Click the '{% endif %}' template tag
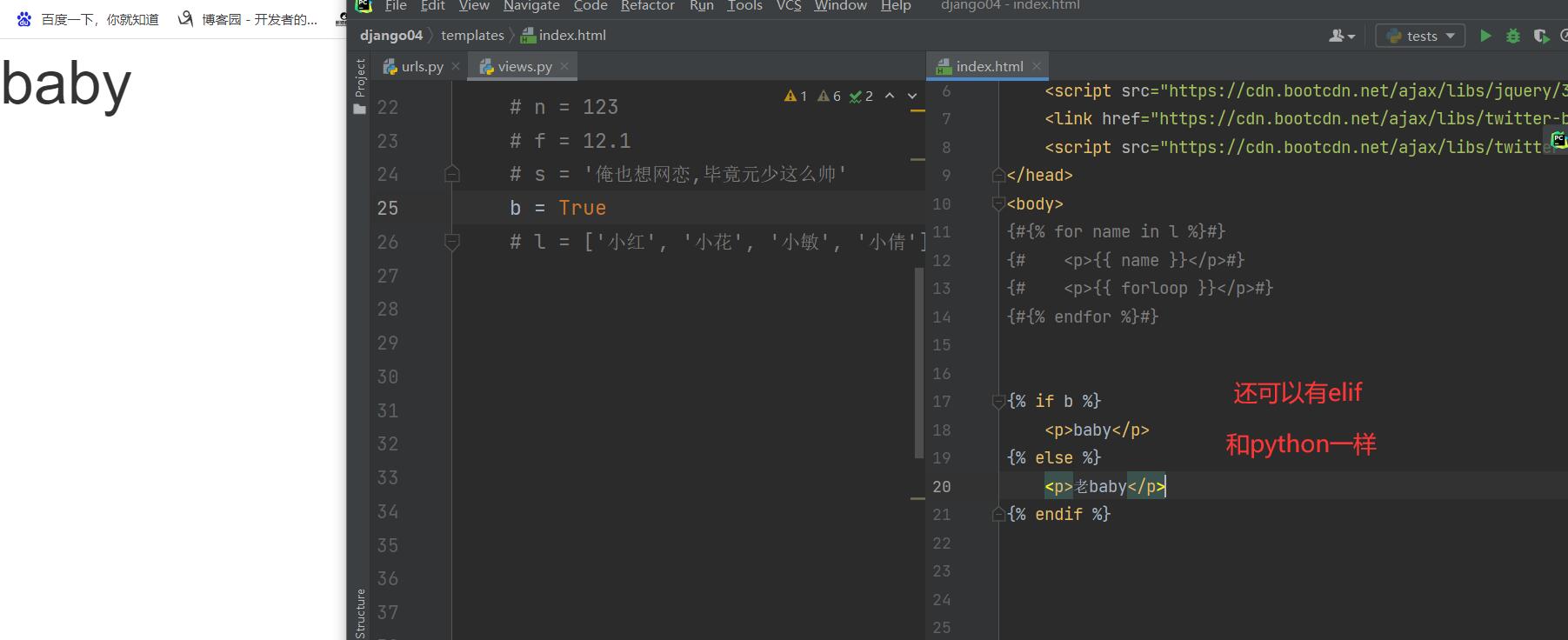The width and height of the screenshot is (1568, 640). pos(1058,514)
